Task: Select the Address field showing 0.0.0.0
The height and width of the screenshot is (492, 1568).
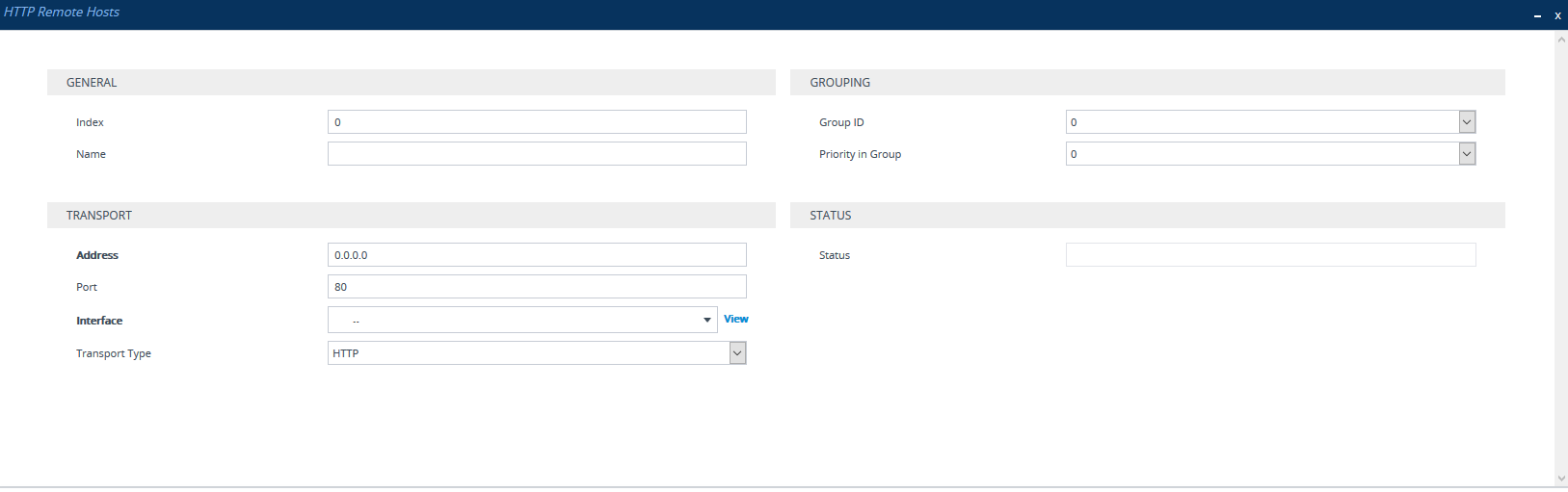Action: coord(536,255)
